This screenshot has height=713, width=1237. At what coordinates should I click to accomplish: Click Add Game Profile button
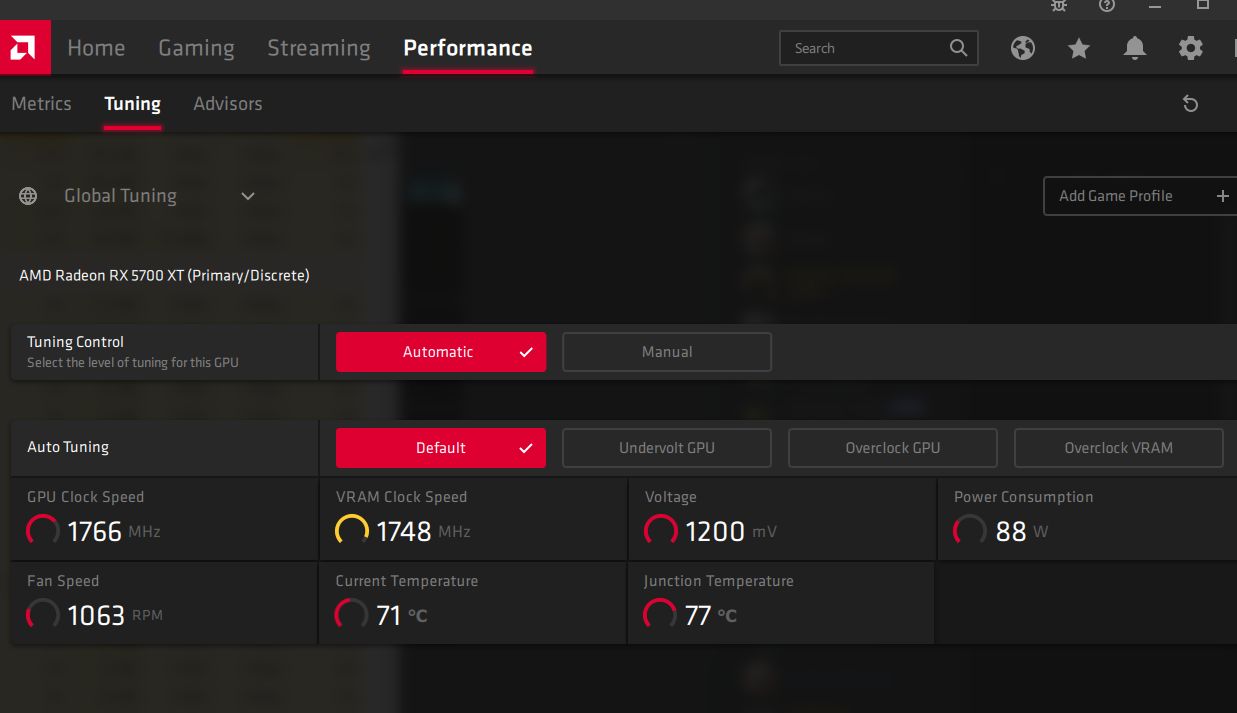pos(1139,196)
